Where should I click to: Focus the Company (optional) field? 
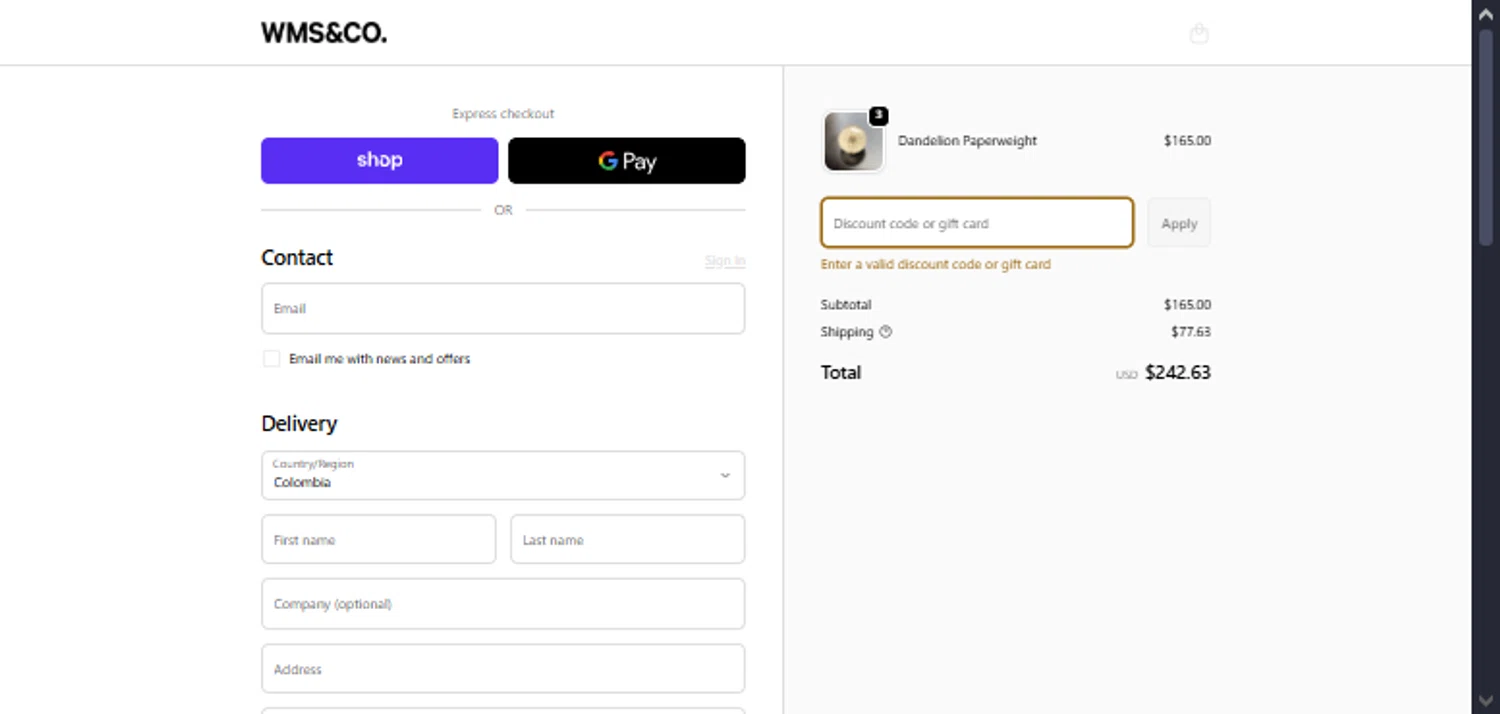503,604
